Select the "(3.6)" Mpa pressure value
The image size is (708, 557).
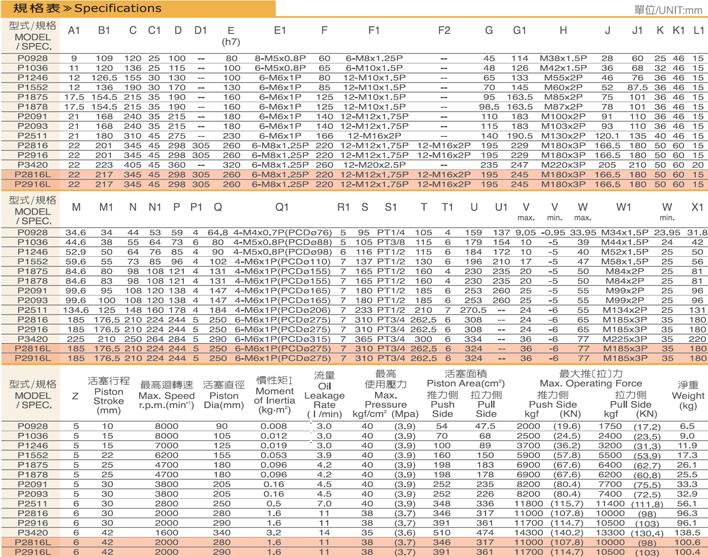pos(405,533)
